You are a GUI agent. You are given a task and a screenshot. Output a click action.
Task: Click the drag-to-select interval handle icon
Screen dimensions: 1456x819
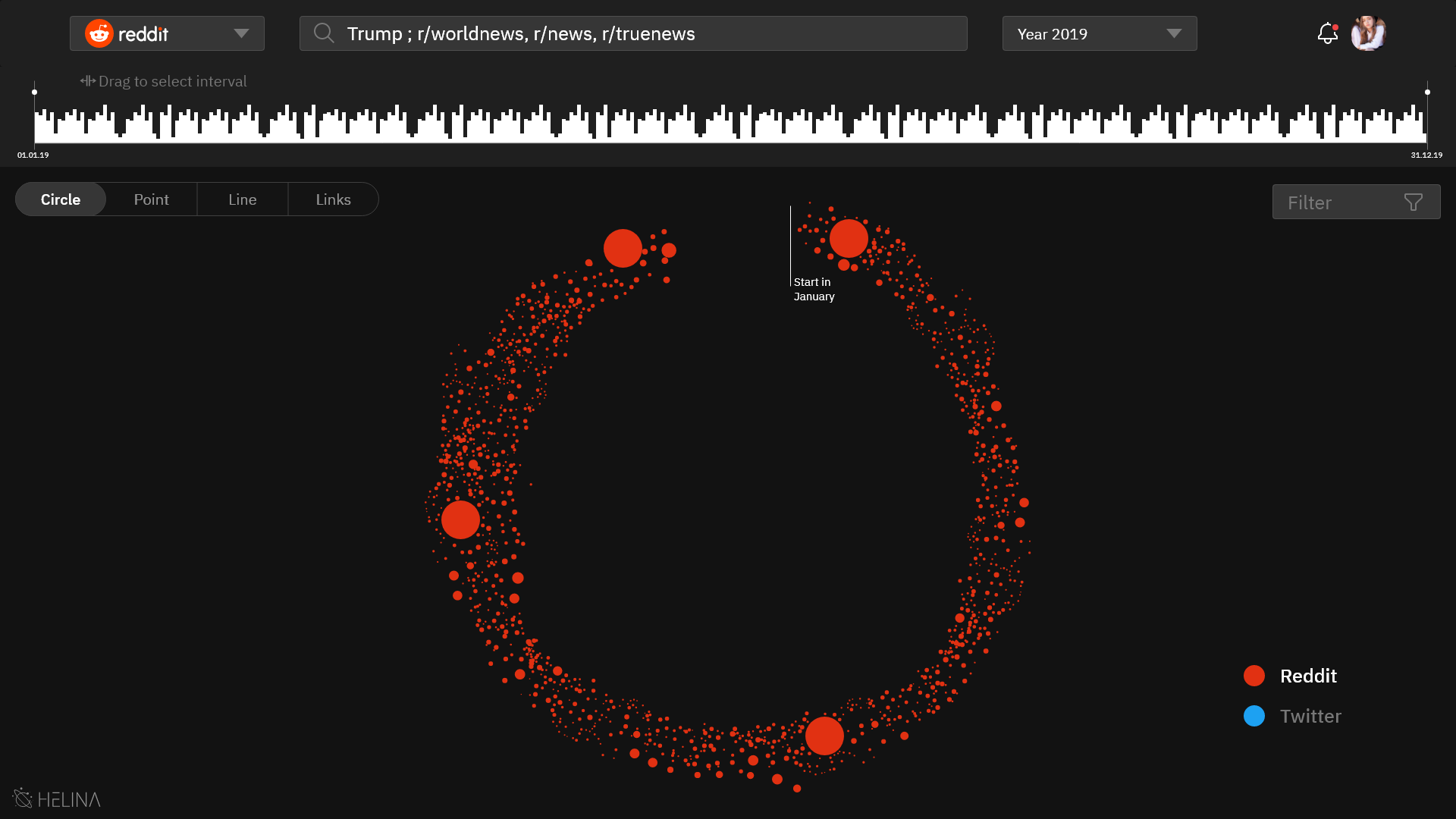point(88,80)
